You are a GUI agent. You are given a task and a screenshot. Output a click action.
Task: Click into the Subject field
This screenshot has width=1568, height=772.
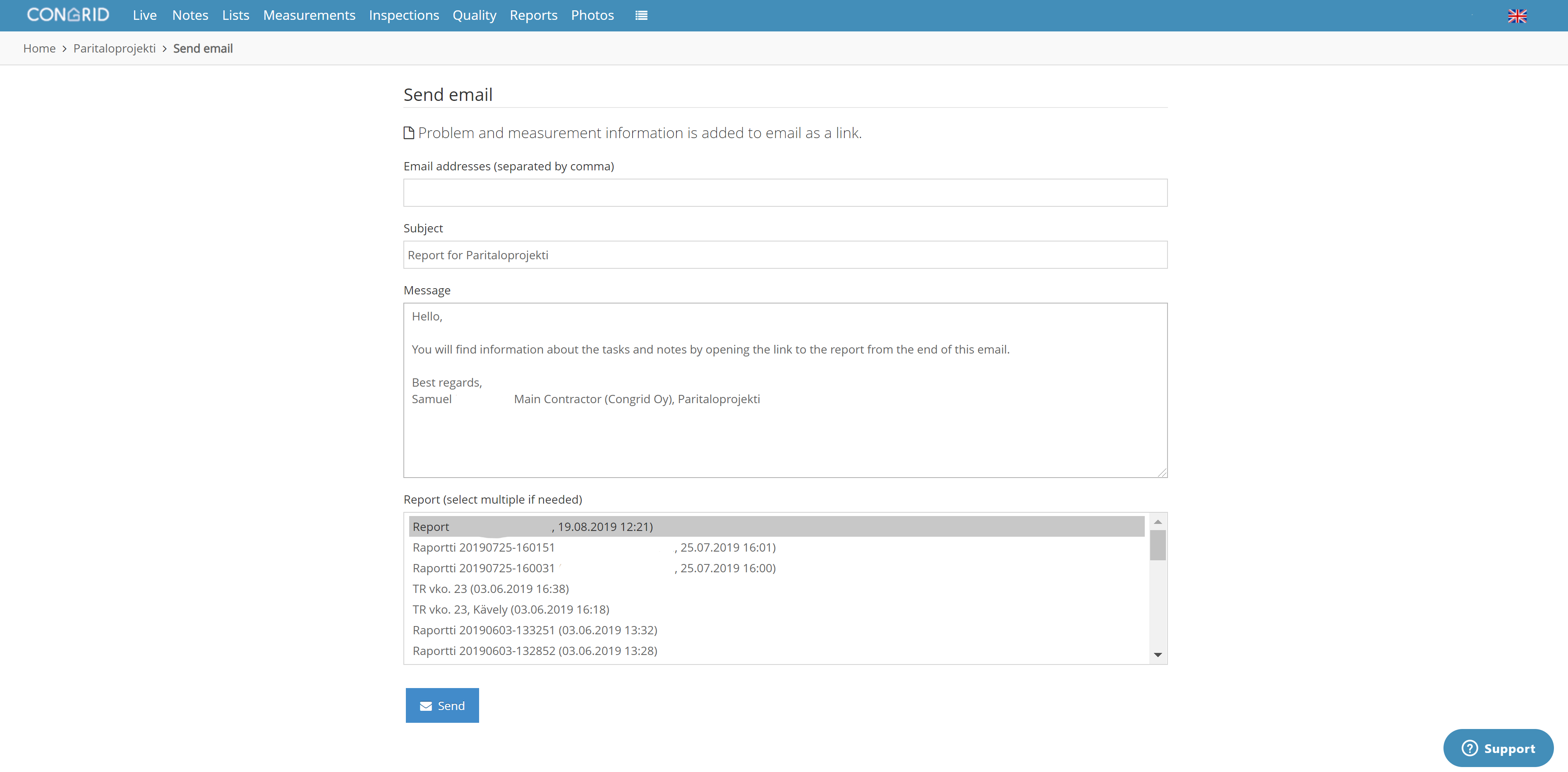[785, 254]
